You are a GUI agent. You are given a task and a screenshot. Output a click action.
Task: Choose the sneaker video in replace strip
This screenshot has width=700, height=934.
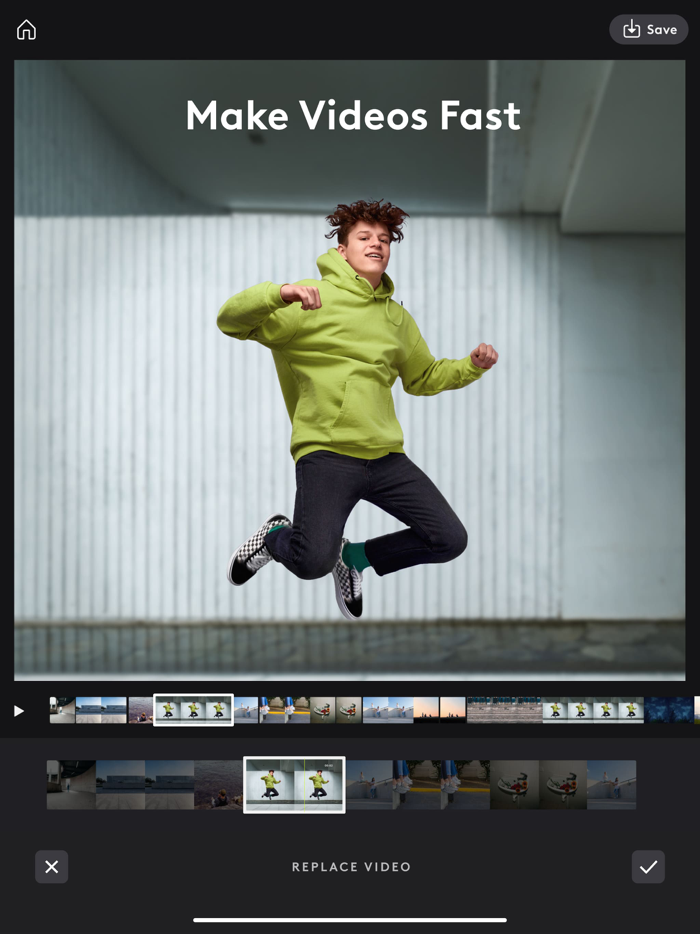539,784
